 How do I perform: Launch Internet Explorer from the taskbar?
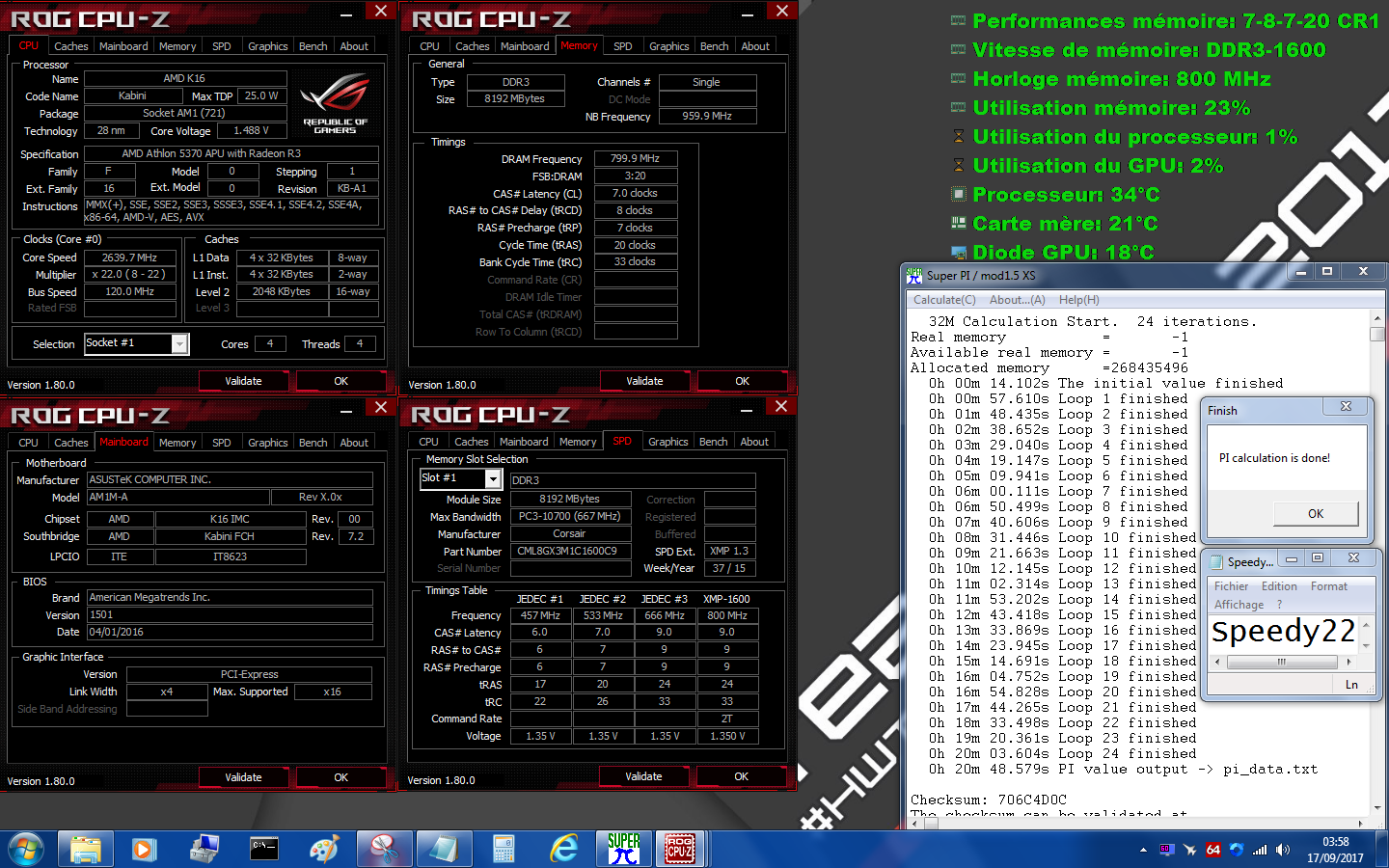click(x=563, y=849)
